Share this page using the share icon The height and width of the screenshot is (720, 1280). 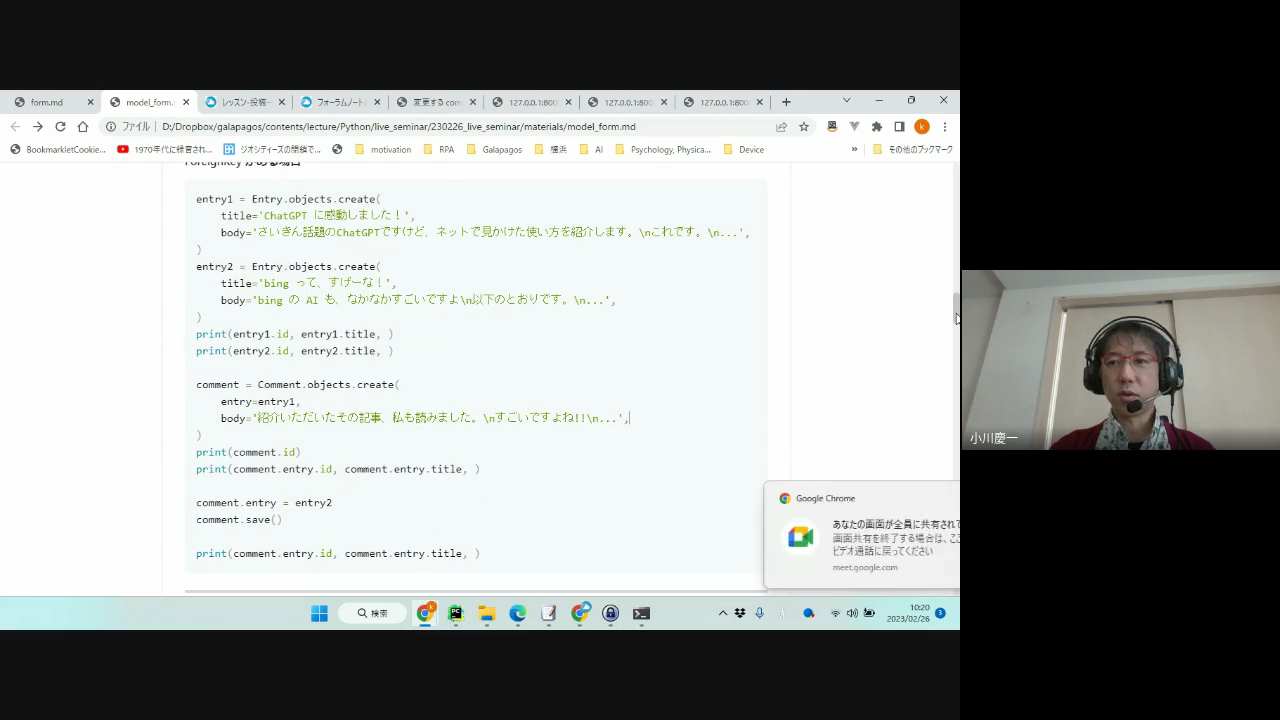pyautogui.click(x=781, y=127)
